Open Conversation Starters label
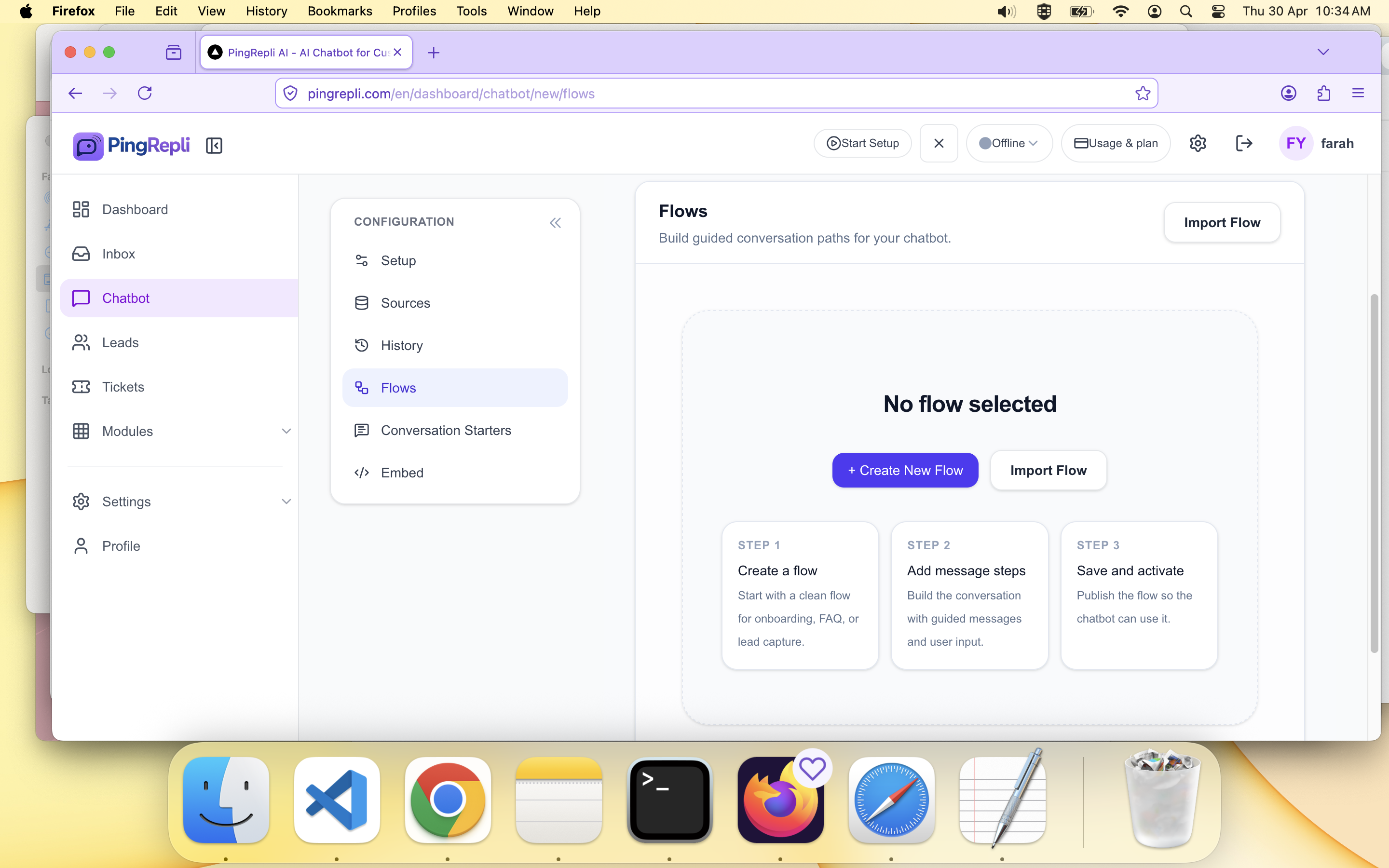 pyautogui.click(x=446, y=430)
